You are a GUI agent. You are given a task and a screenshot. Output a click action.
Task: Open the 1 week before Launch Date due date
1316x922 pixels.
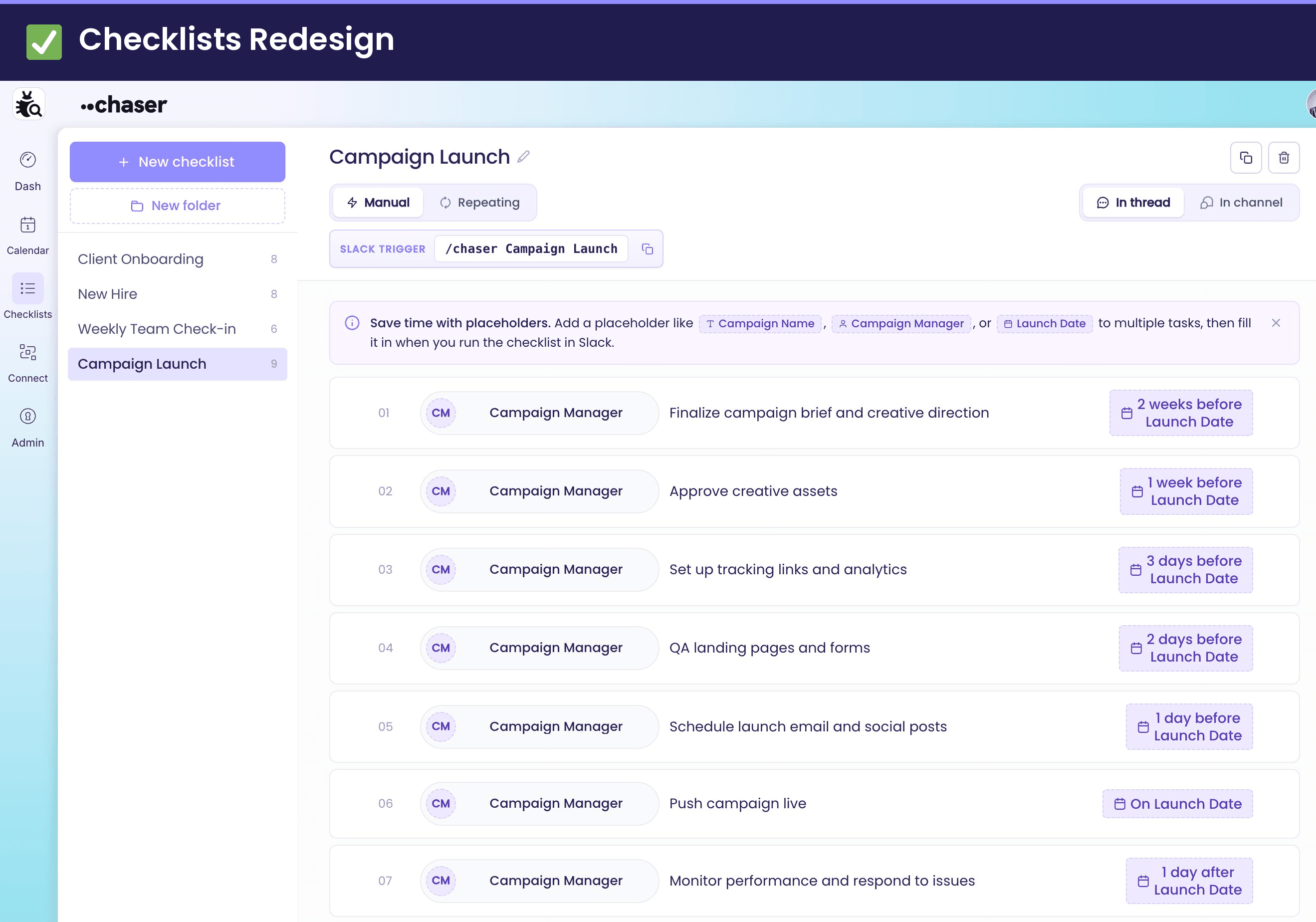(x=1186, y=491)
